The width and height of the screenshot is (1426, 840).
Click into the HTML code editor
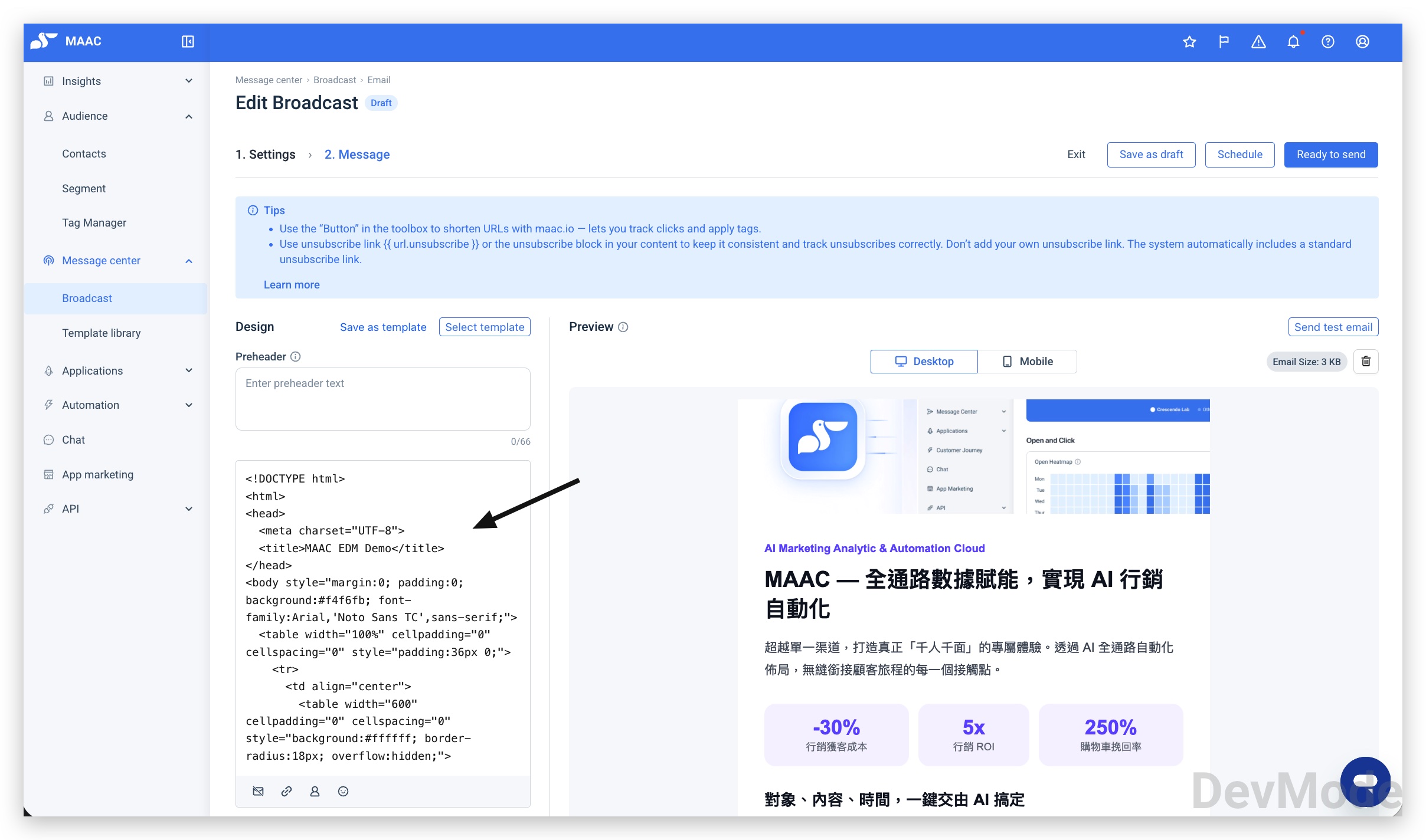pyautogui.click(x=383, y=617)
